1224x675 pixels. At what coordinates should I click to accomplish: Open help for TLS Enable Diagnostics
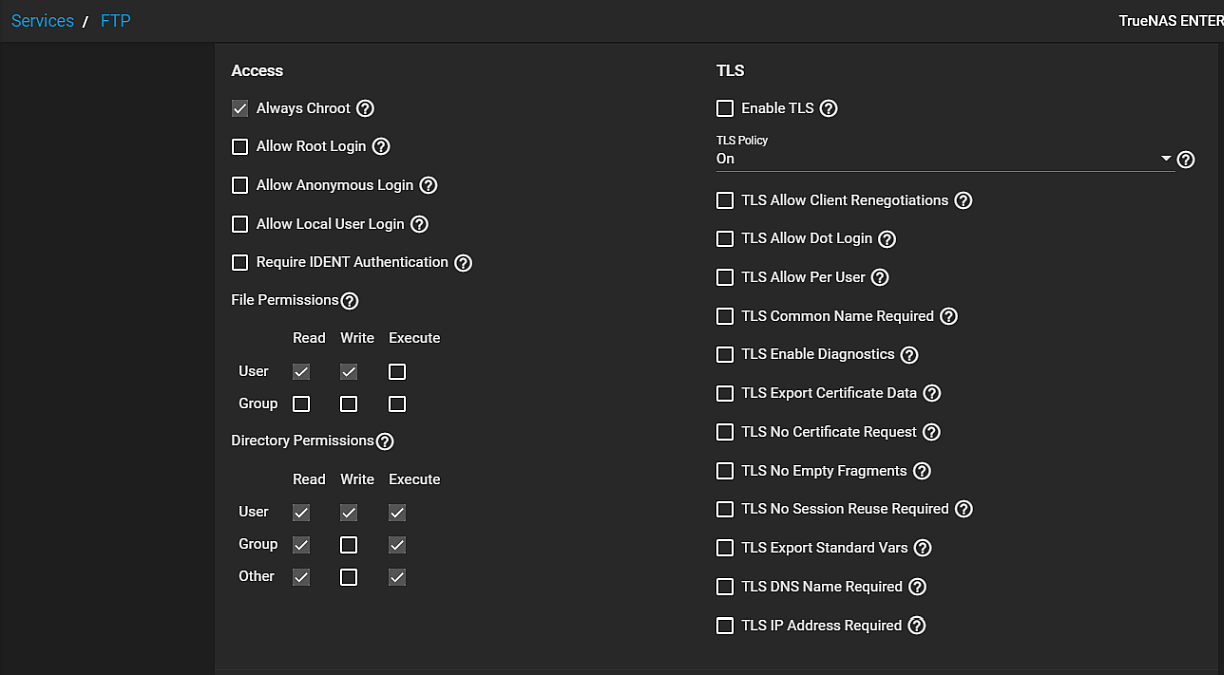tap(909, 355)
